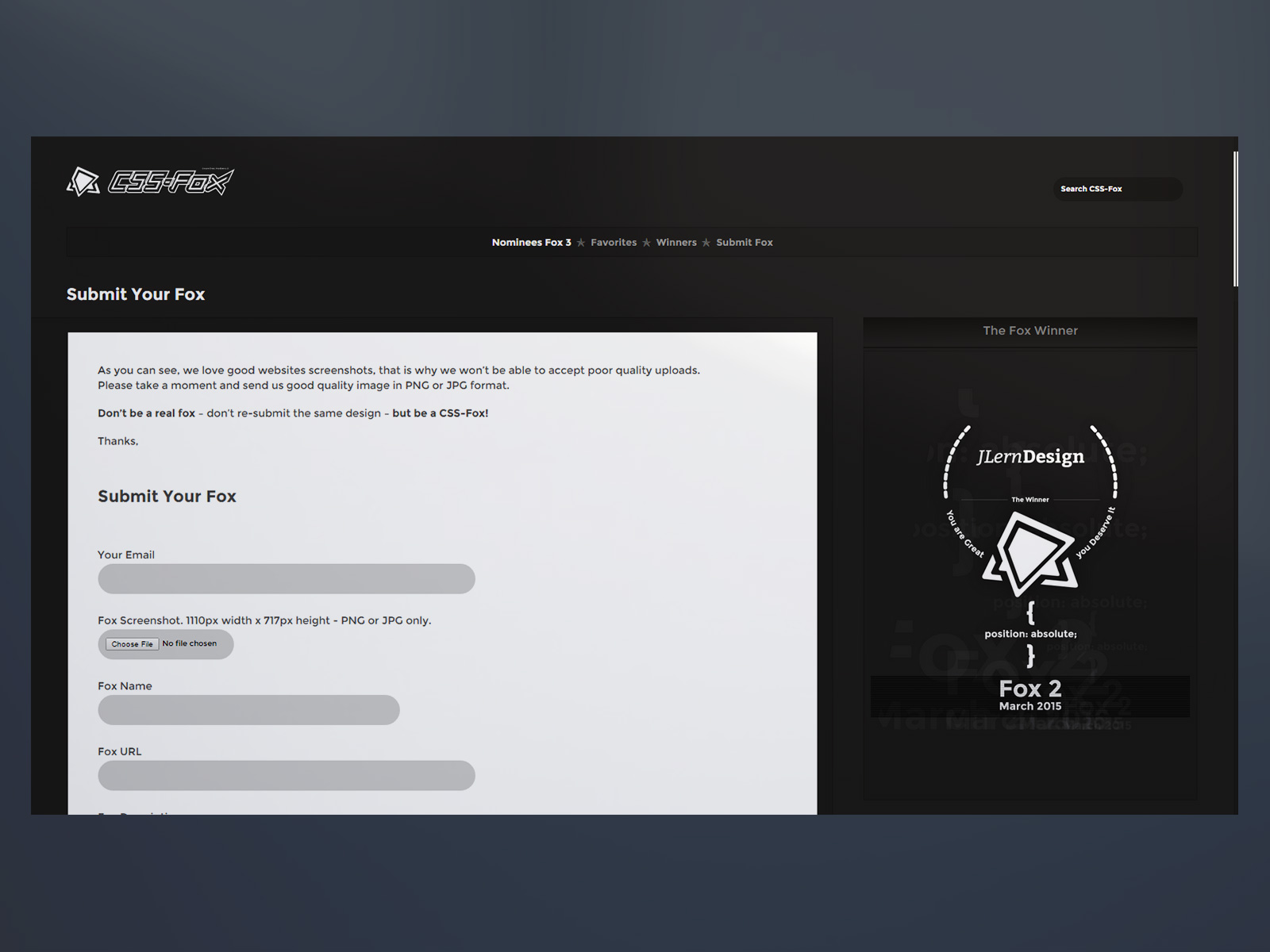Image resolution: width=1270 pixels, height=952 pixels.
Task: Click the star between Favorites and Winners
Action: (x=647, y=243)
